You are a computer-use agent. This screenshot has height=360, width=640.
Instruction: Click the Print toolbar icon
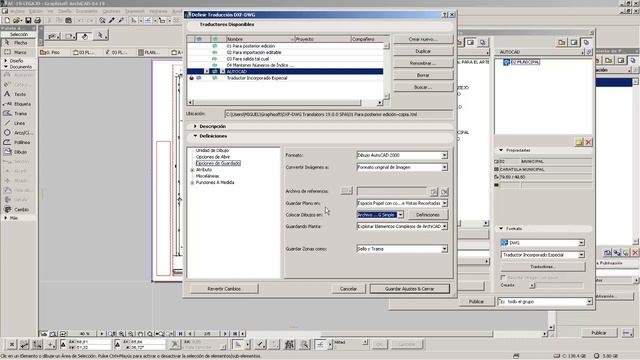click(38, 20)
